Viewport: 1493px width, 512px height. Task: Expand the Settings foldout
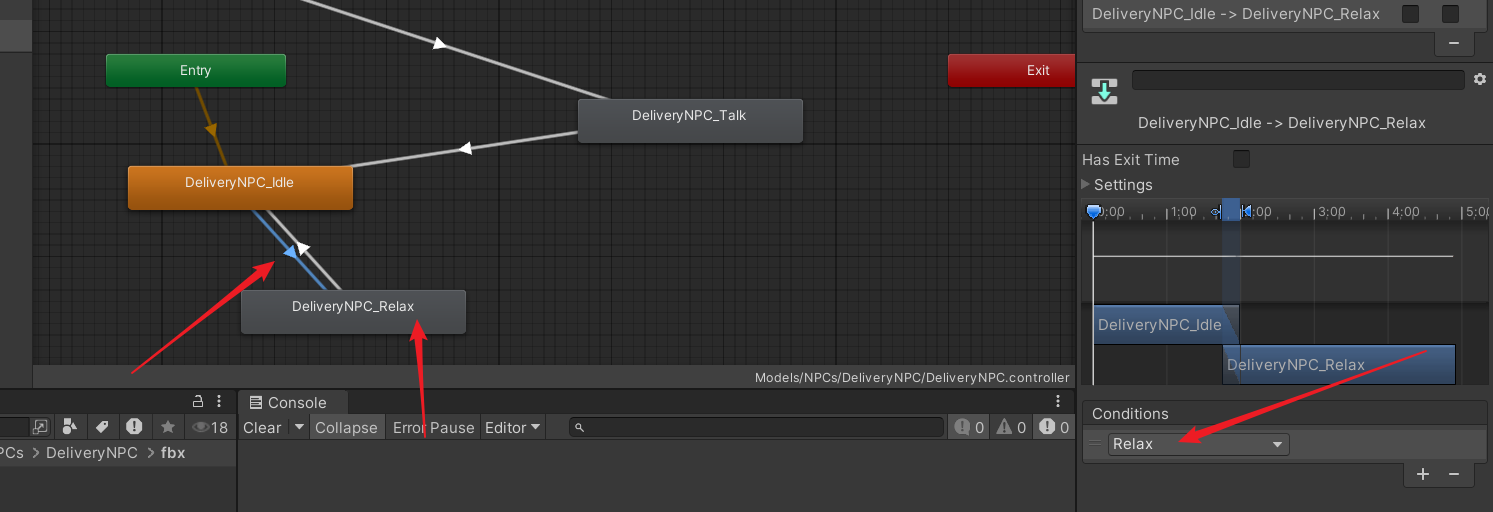click(1086, 184)
